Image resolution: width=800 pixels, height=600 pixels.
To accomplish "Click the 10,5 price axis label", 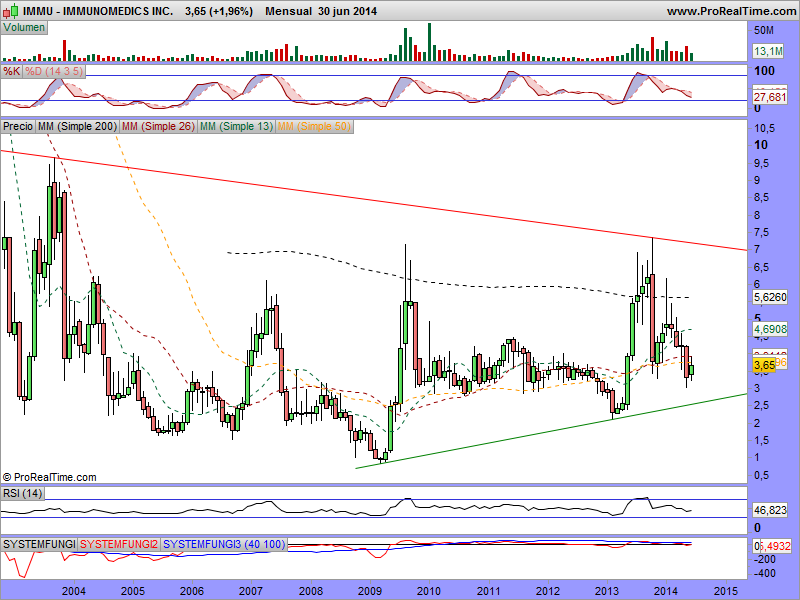I will click(764, 128).
